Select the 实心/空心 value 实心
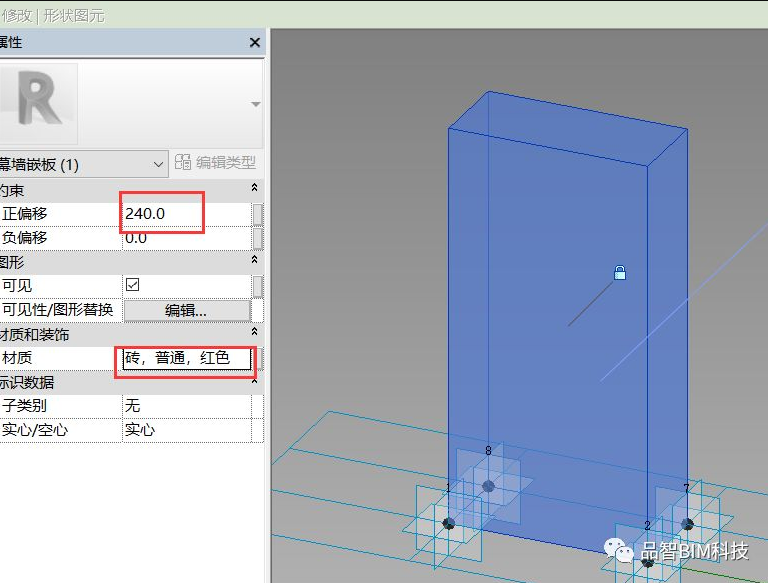768x583 pixels. coord(186,430)
